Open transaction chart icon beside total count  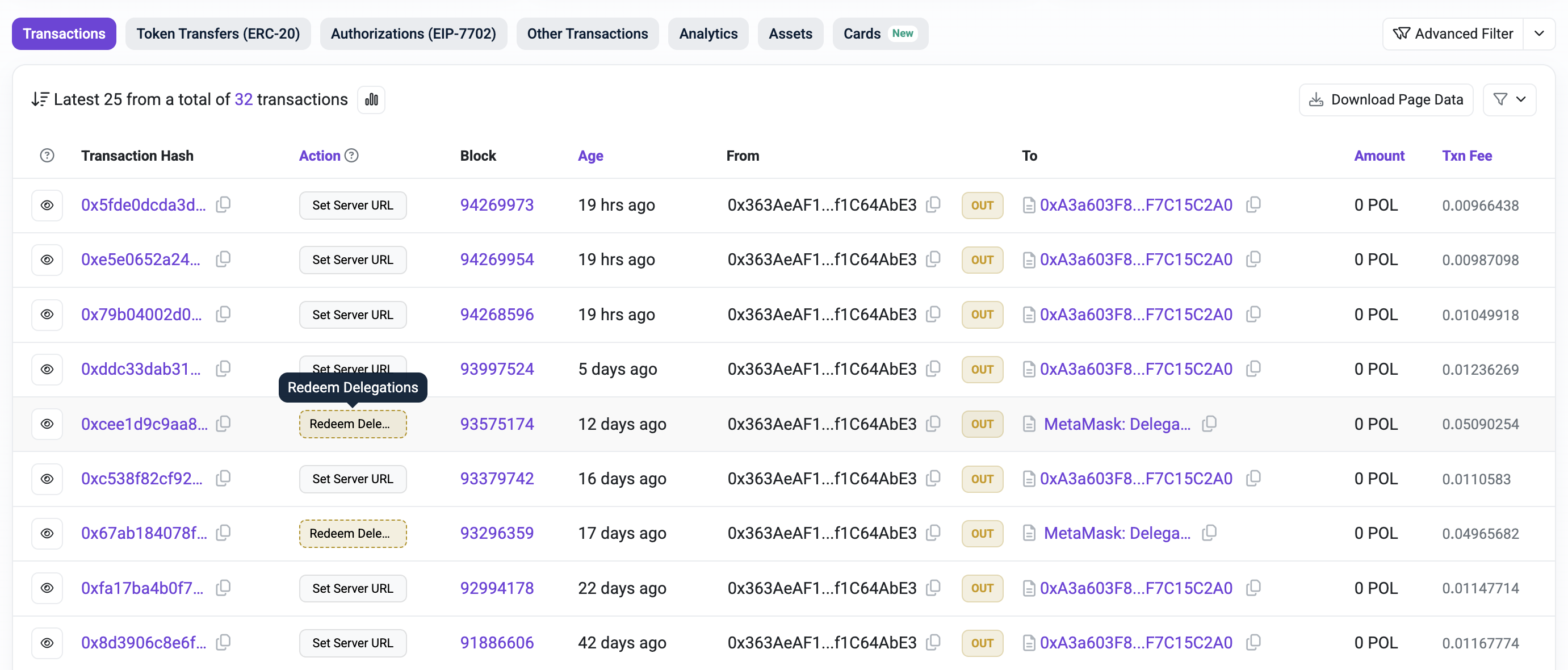click(371, 99)
